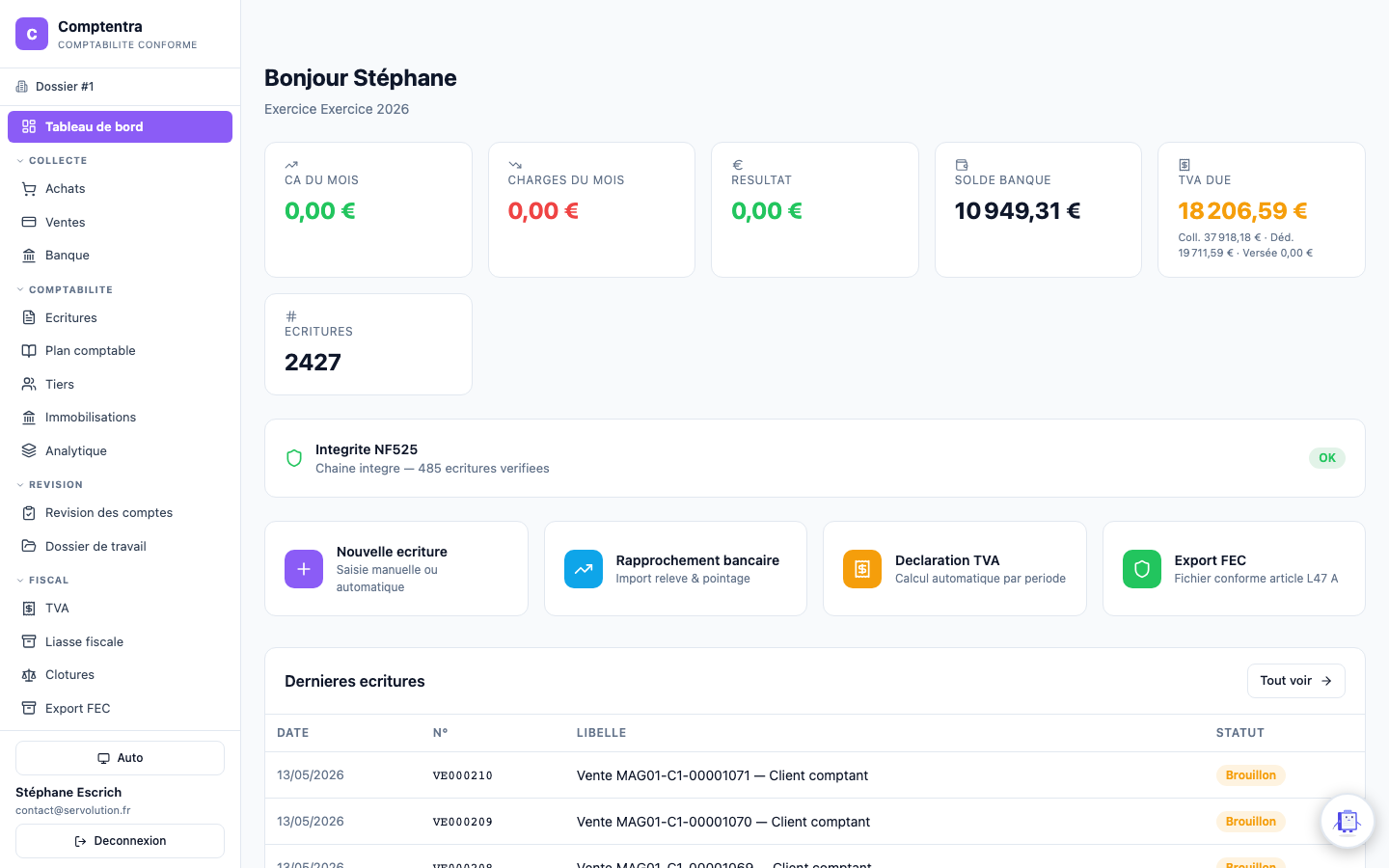Open Dossier #1 selector

pyautogui.click(x=120, y=87)
